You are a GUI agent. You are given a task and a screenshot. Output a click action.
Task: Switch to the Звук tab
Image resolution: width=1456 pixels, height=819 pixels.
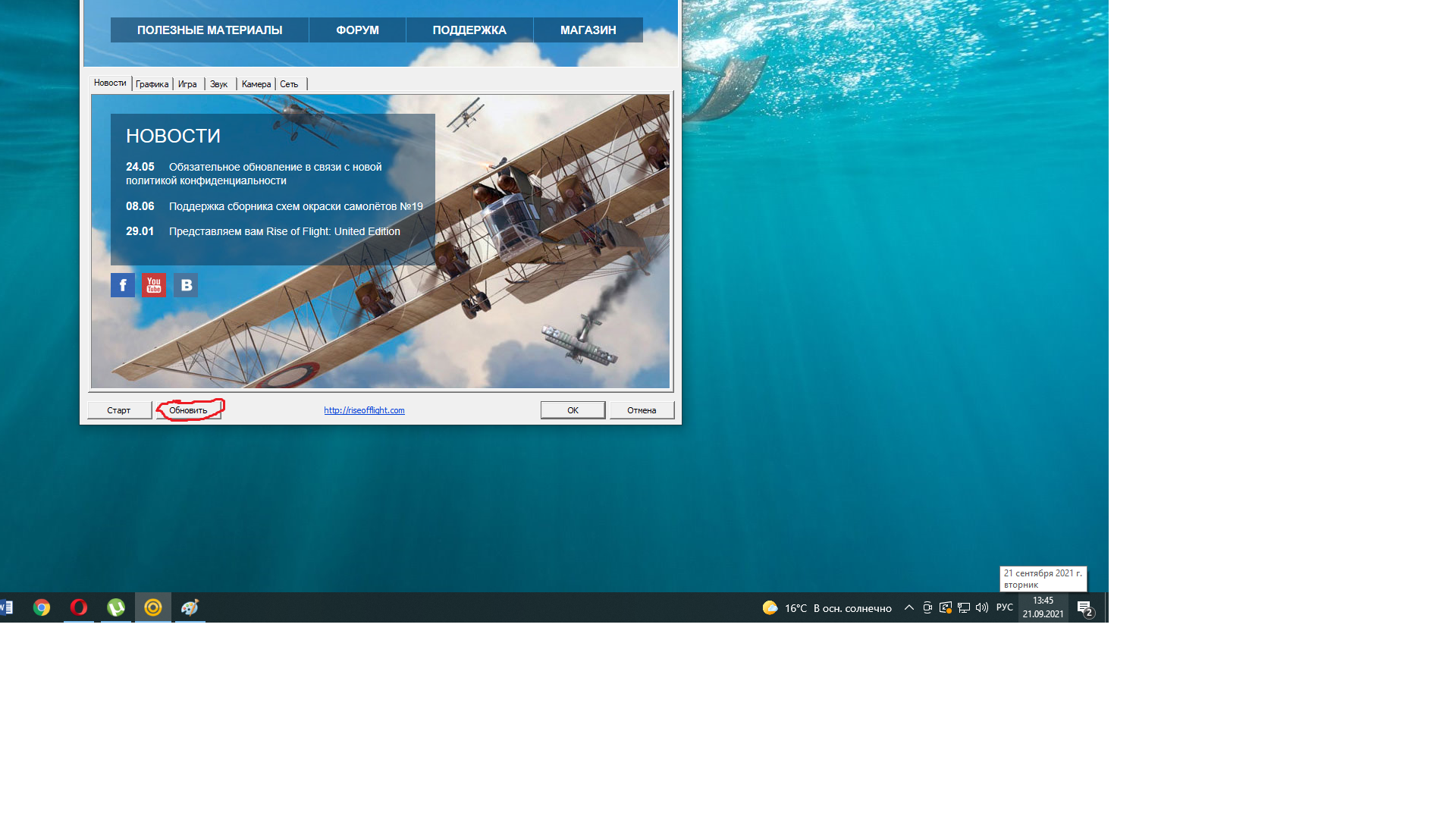coord(219,84)
